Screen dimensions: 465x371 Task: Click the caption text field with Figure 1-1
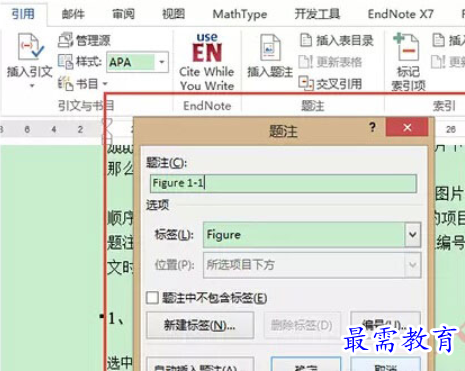[x=283, y=183]
